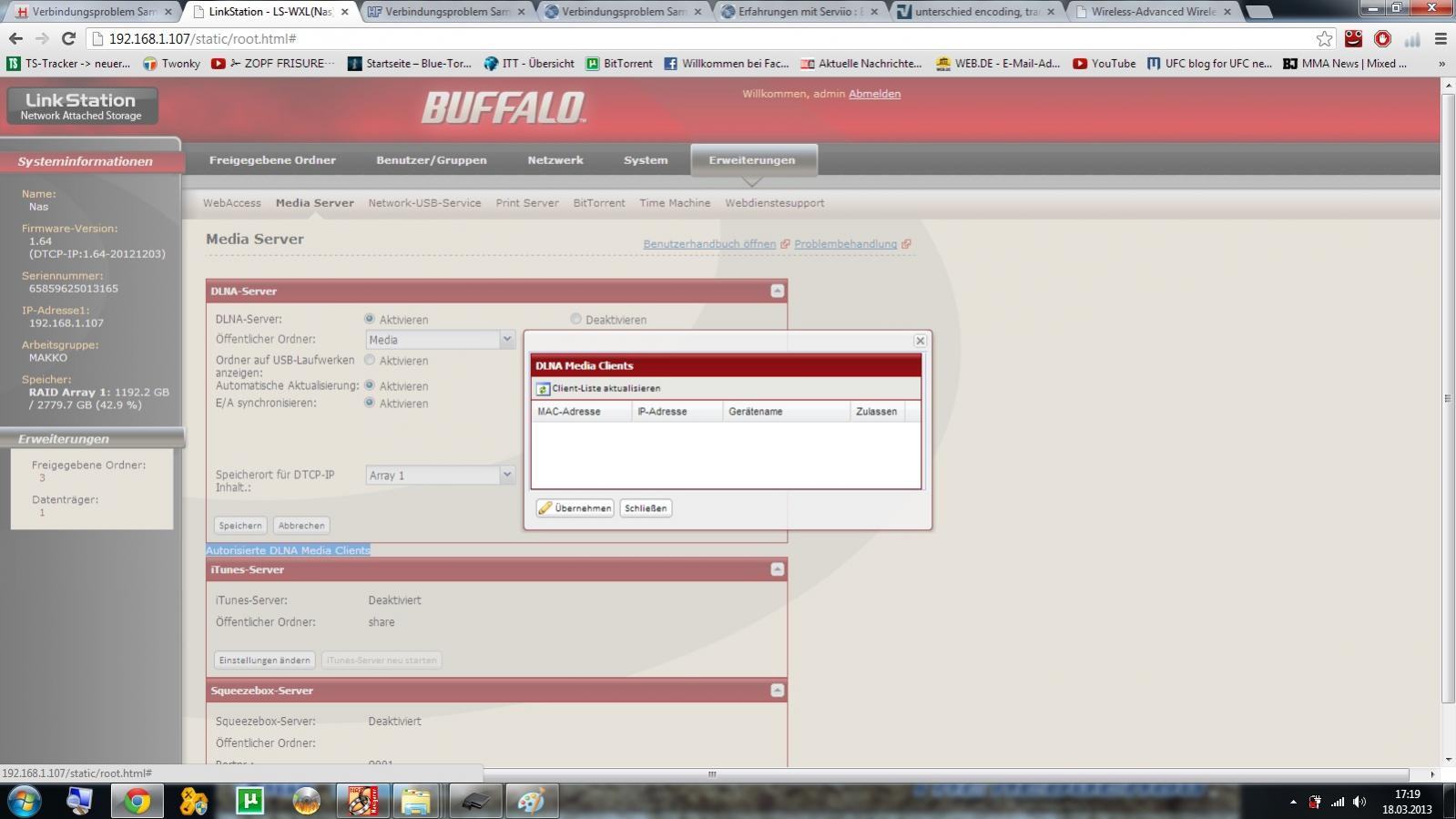Switch to Network-USB-Service subtab
1456x819 pixels.
[x=424, y=203]
